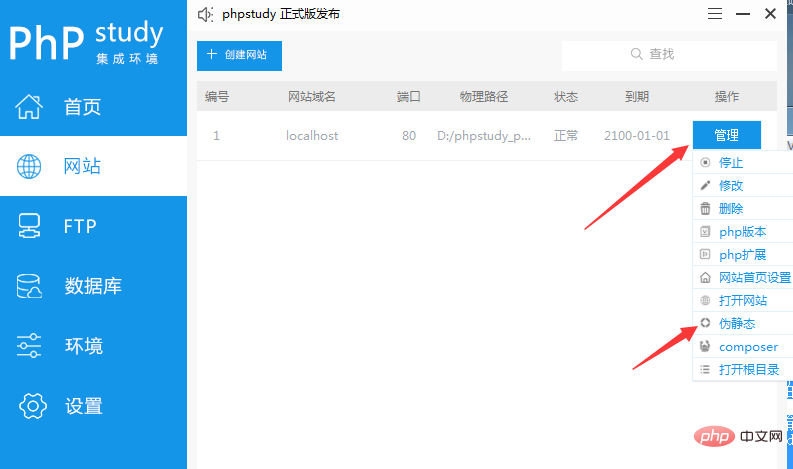Click the 端口 column header
Viewport: 793px width, 469px height.
409,97
